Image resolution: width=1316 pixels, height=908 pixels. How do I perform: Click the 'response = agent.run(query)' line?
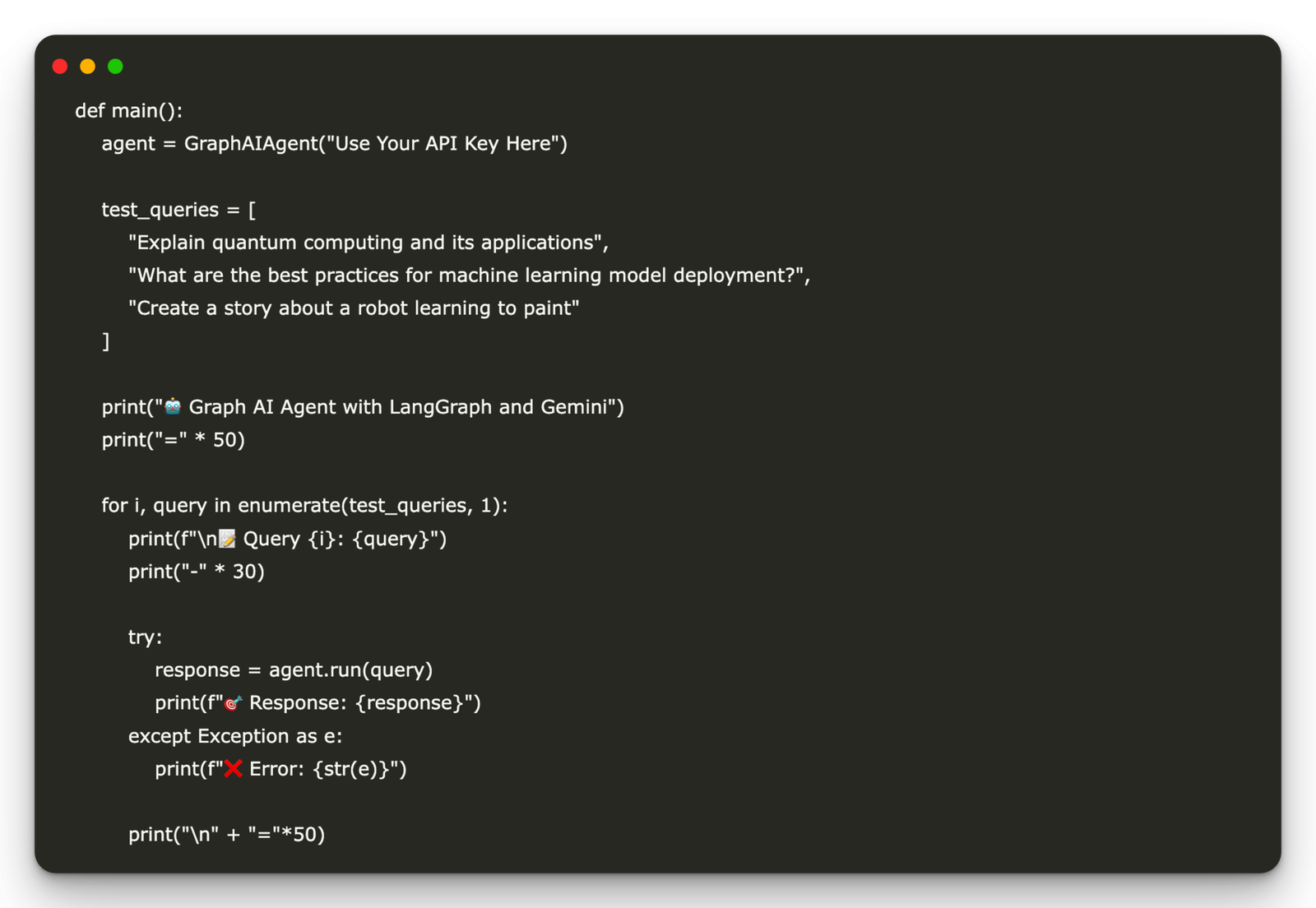point(294,670)
